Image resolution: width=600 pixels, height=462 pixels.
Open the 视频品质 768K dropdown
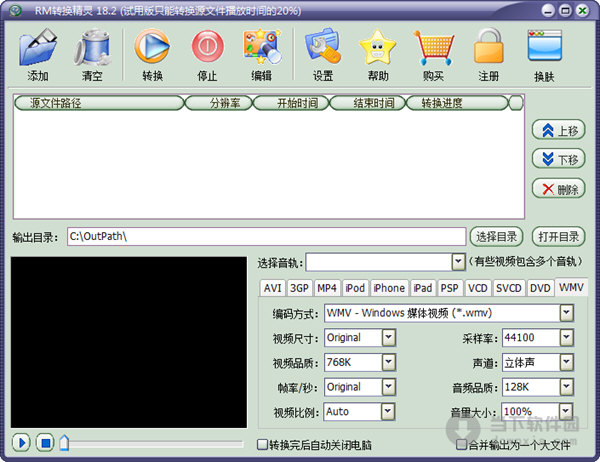(x=388, y=362)
